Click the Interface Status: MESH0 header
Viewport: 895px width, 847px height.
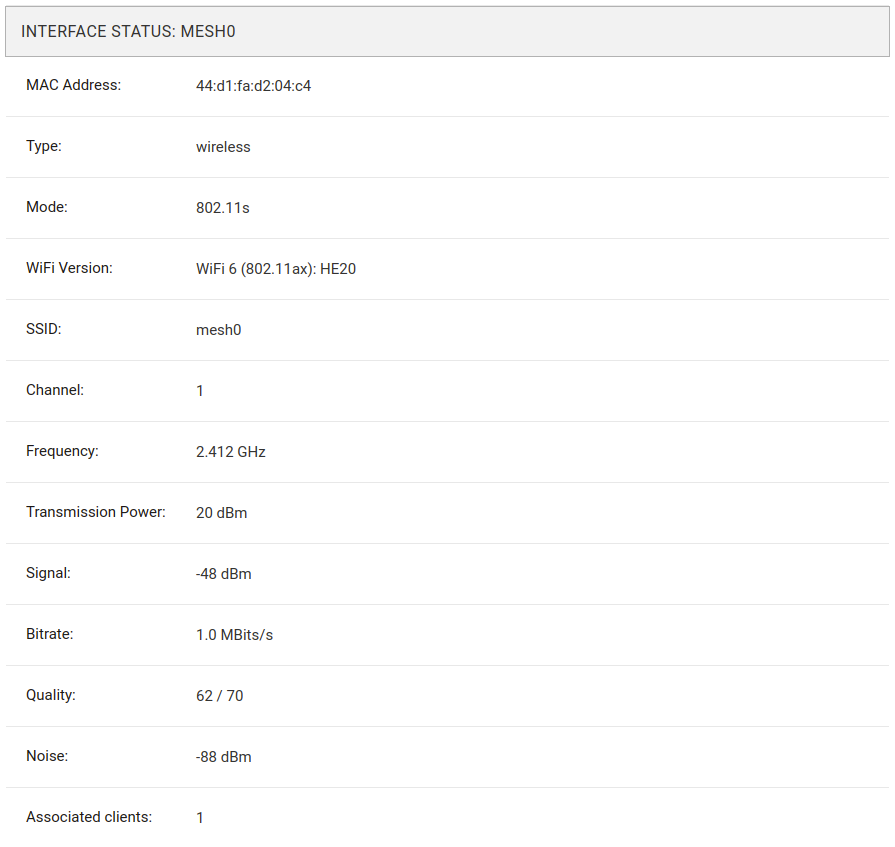pos(128,32)
